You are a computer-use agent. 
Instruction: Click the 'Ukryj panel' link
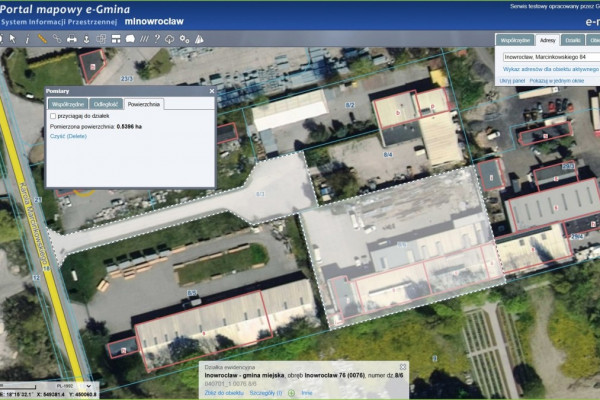(x=511, y=81)
